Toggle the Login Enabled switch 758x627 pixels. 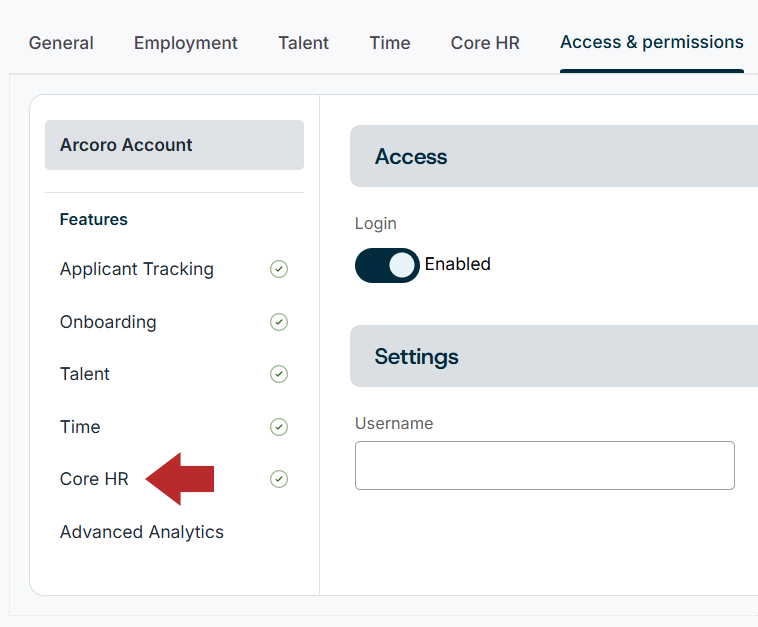(x=387, y=265)
